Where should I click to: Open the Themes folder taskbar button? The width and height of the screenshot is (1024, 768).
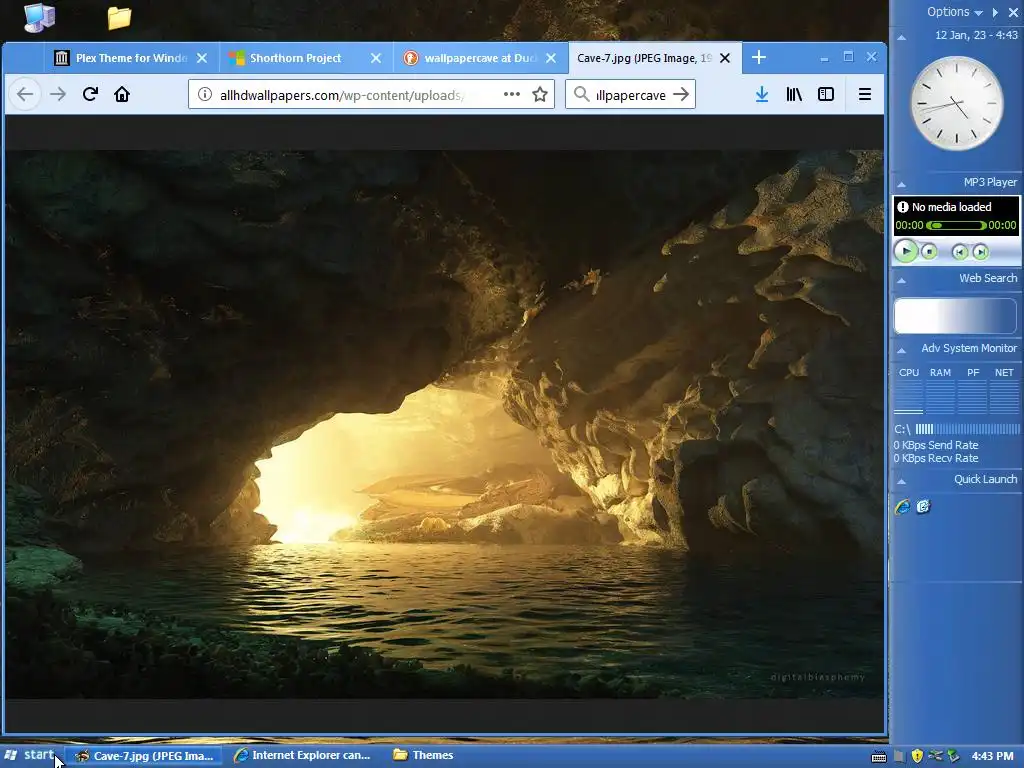click(423, 756)
